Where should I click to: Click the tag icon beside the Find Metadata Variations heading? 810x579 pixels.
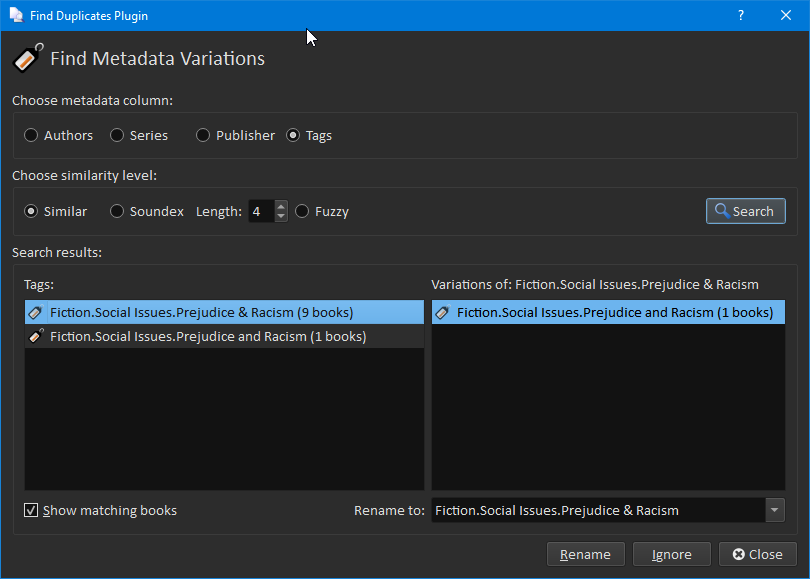pos(27,58)
